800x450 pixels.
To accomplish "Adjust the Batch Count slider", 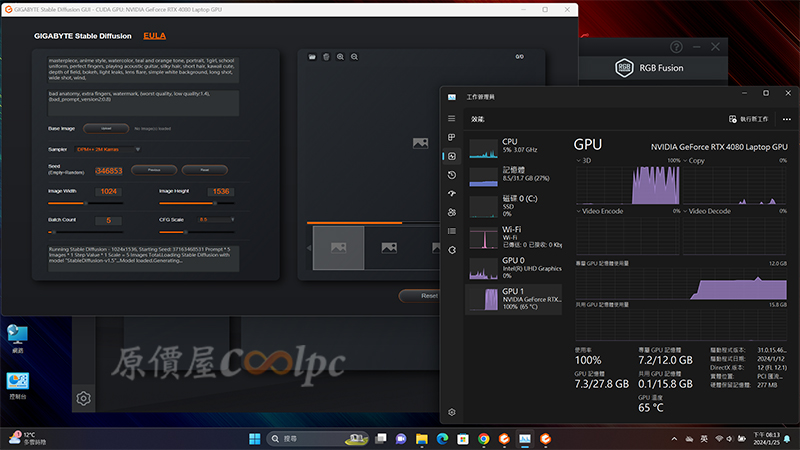I will (x=86, y=232).
